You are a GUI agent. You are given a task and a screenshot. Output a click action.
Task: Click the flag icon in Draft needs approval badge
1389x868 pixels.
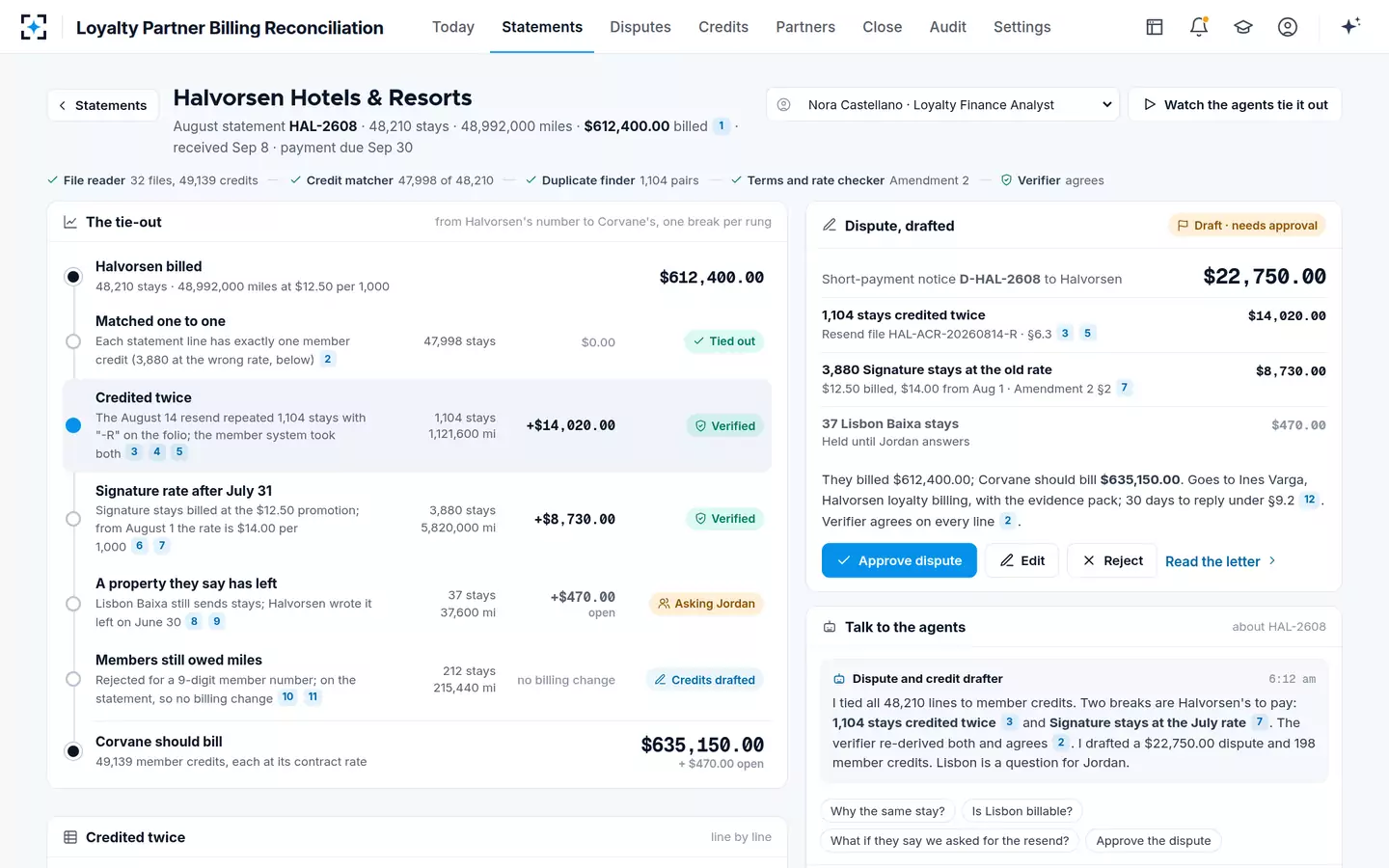point(1183,226)
